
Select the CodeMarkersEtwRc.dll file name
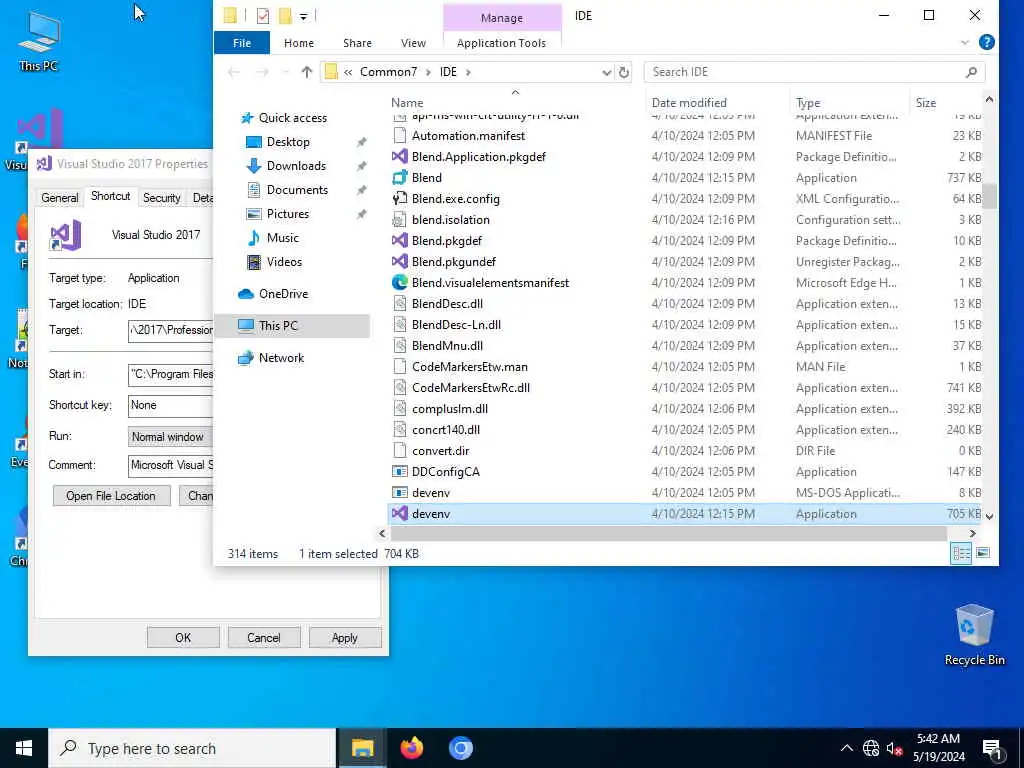(470, 388)
